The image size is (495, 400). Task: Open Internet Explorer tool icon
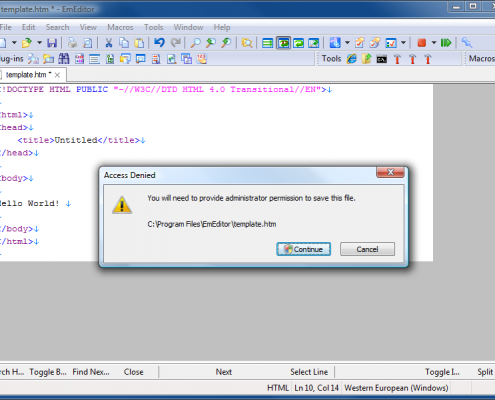(x=352, y=59)
